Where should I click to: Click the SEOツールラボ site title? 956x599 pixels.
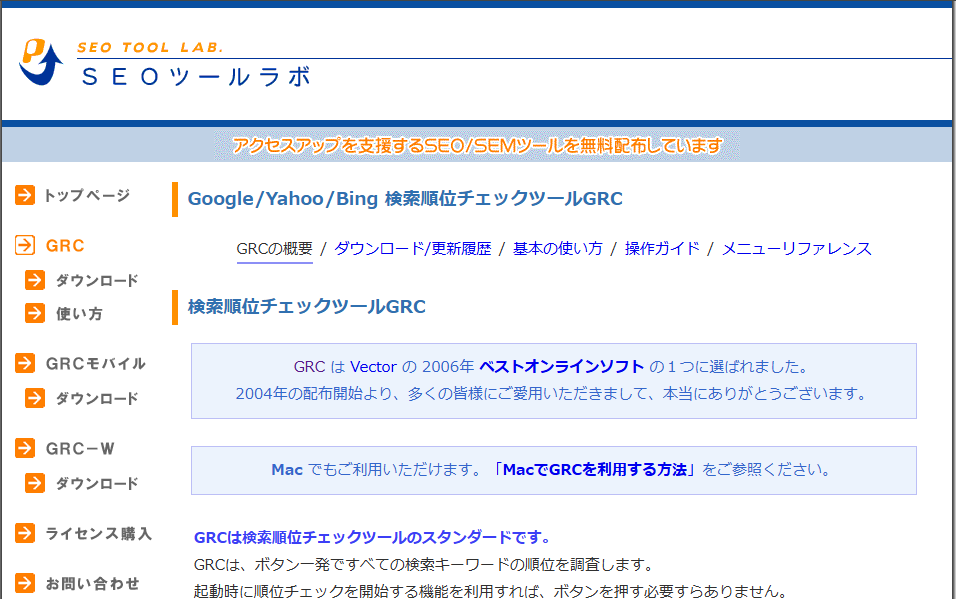196,78
